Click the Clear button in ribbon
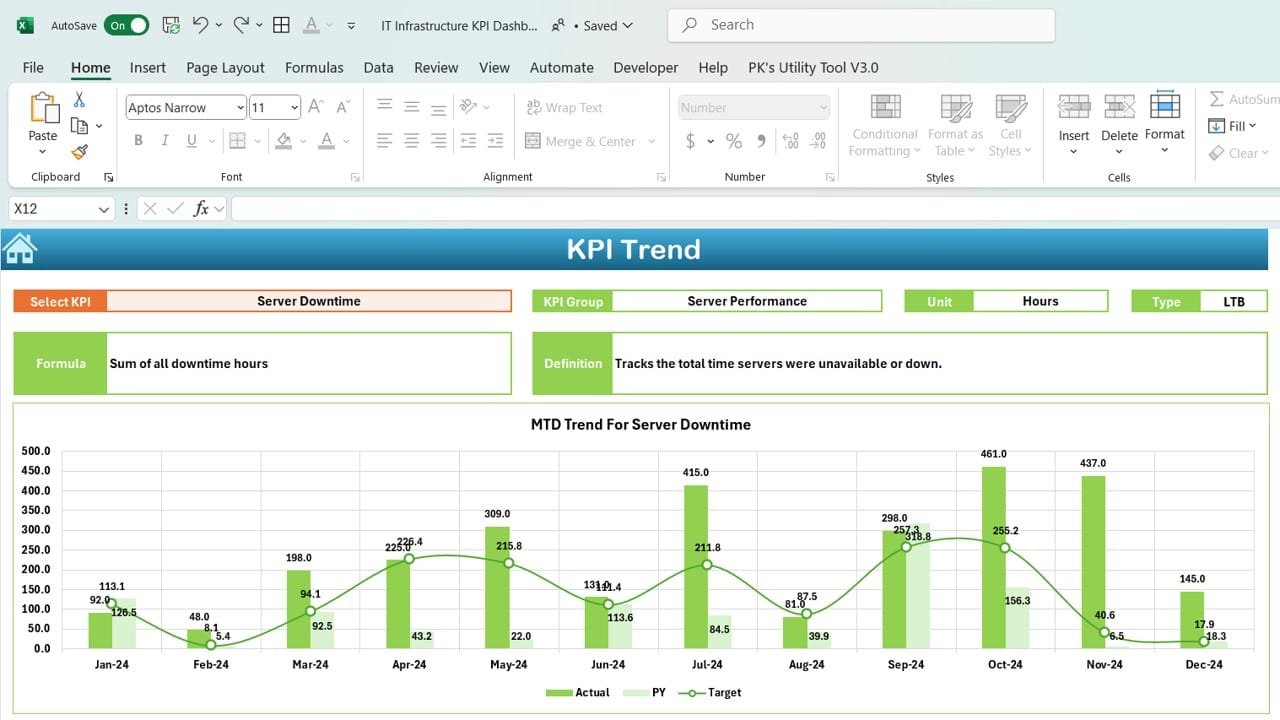 (1238, 153)
